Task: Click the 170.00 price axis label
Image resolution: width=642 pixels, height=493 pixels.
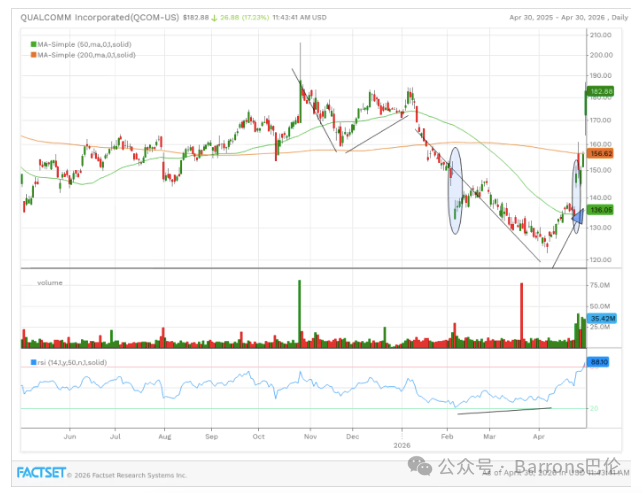Action: pos(600,120)
